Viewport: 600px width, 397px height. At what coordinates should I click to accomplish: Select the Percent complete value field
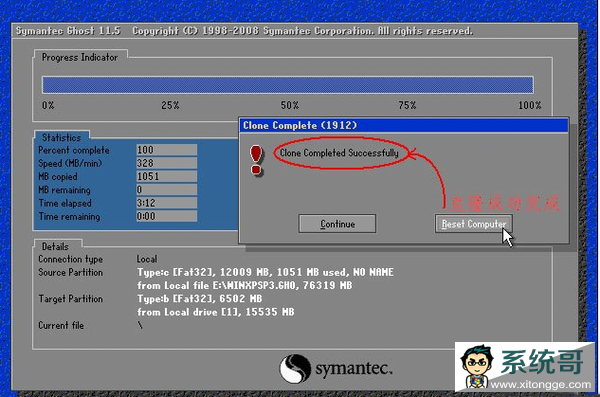[x=167, y=150]
